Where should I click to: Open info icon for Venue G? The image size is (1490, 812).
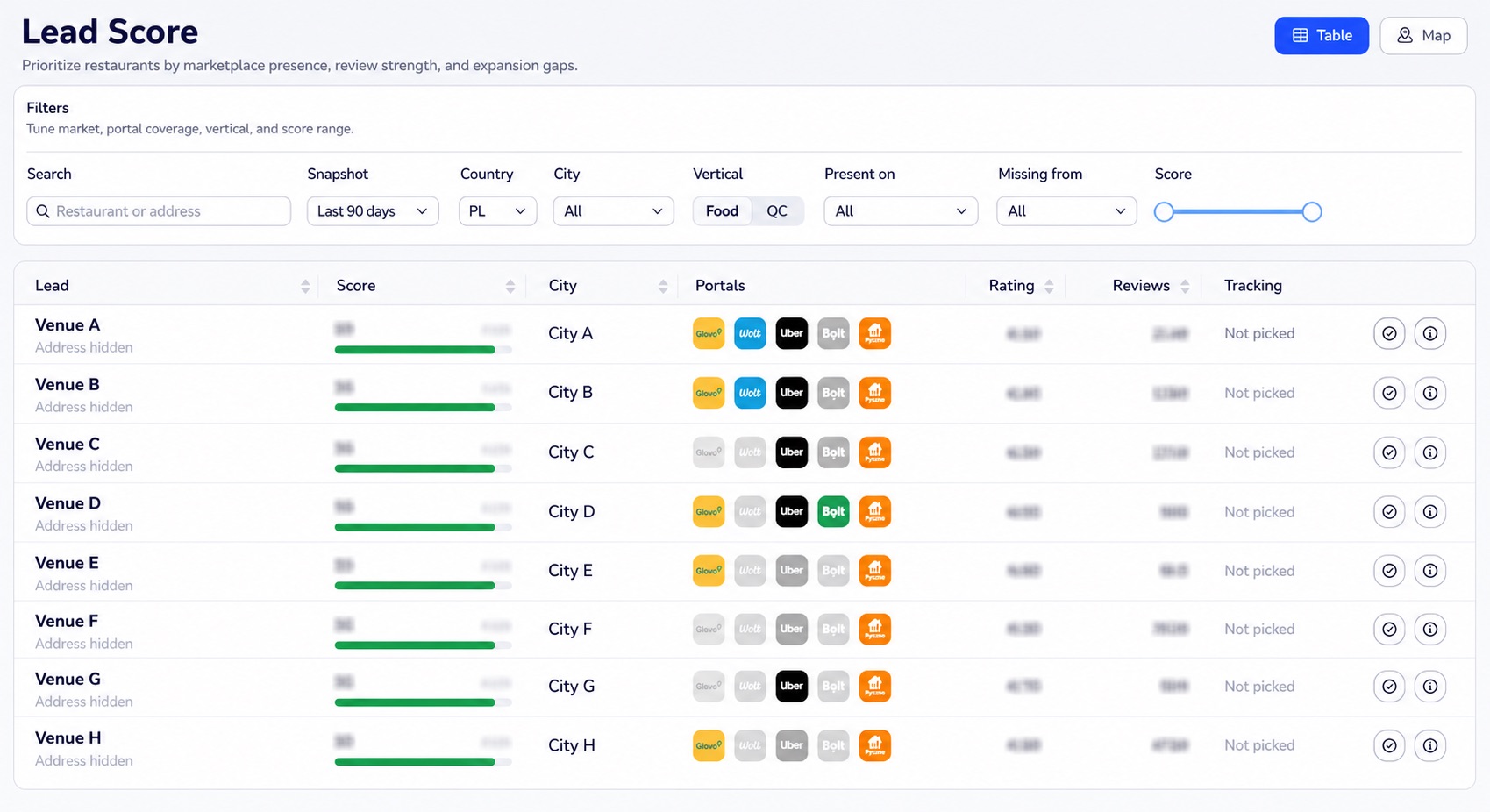1430,686
